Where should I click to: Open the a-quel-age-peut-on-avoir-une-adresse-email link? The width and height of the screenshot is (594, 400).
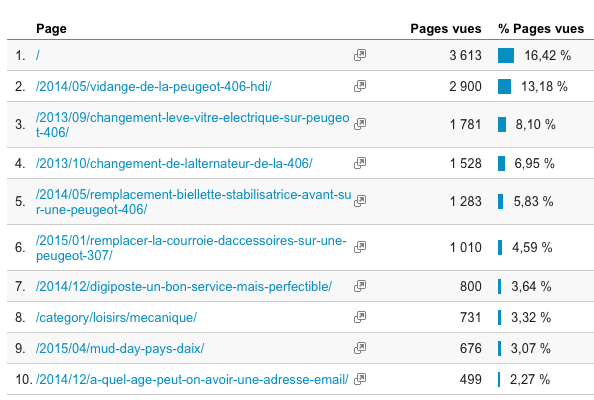[x=192, y=380]
